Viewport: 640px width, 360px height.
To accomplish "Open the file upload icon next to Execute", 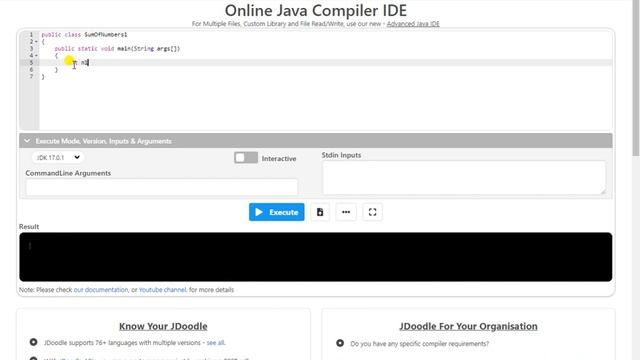I will 320,212.
